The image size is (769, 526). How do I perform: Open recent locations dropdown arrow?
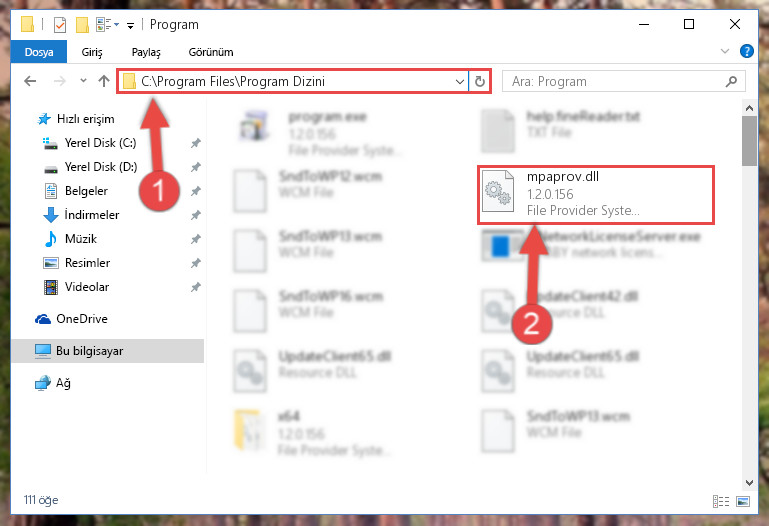click(x=83, y=81)
